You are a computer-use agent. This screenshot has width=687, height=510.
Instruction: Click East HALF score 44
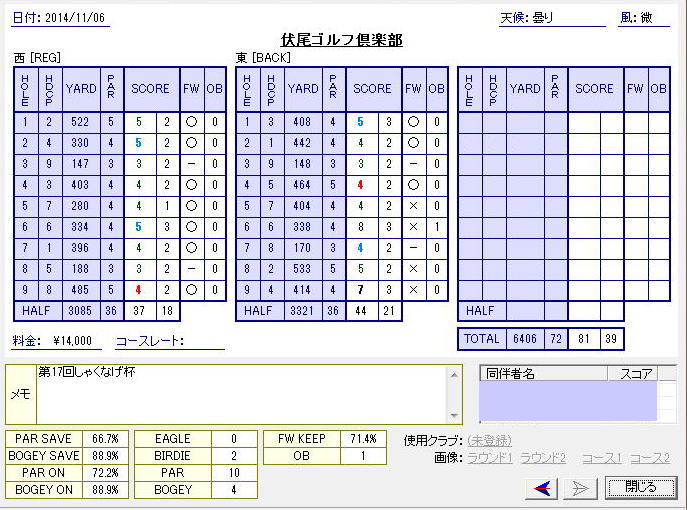(361, 311)
